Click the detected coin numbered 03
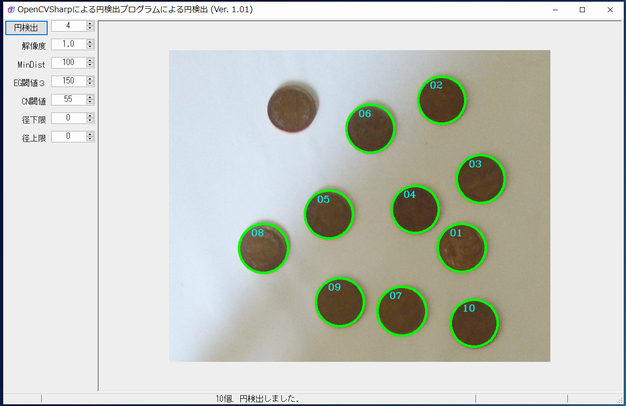The height and width of the screenshot is (406, 626). point(481,179)
